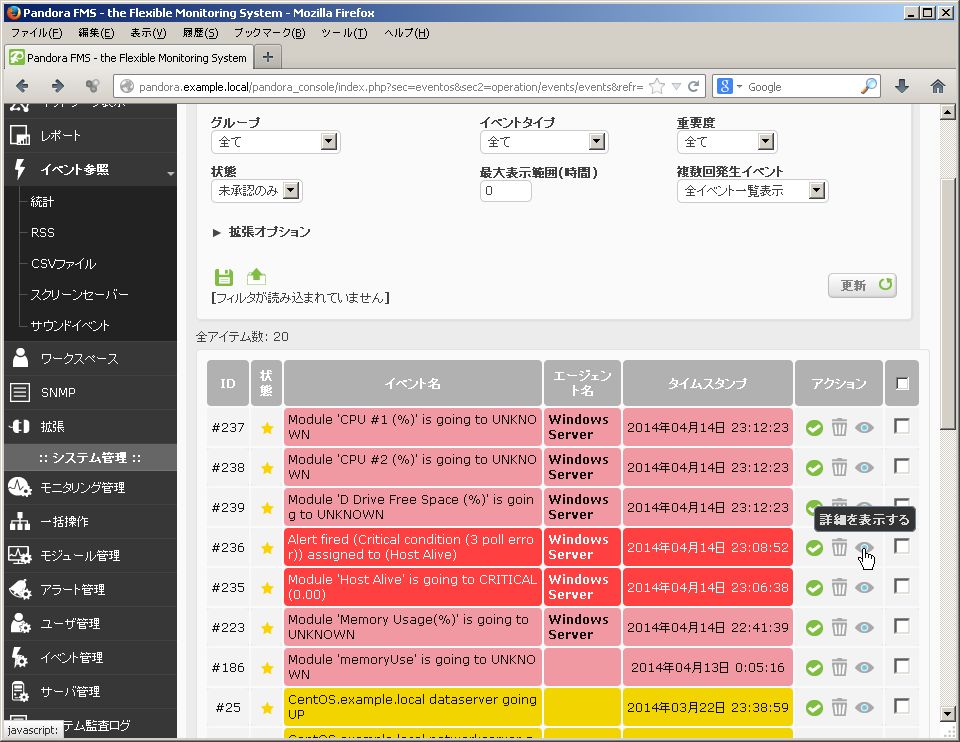The height and width of the screenshot is (742, 960).
Task: Validate event #25 with green check icon
Action: click(814, 708)
